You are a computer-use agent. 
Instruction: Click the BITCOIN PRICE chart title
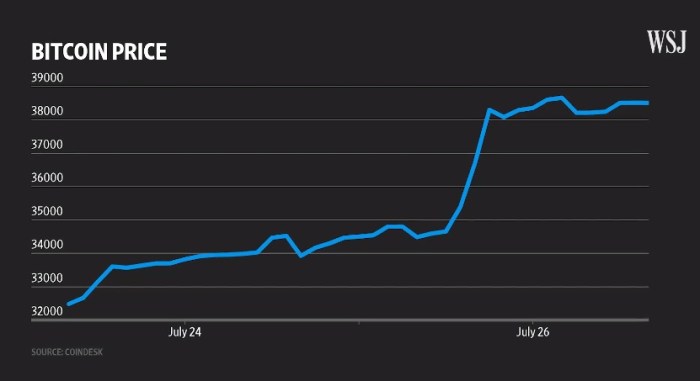click(99, 52)
